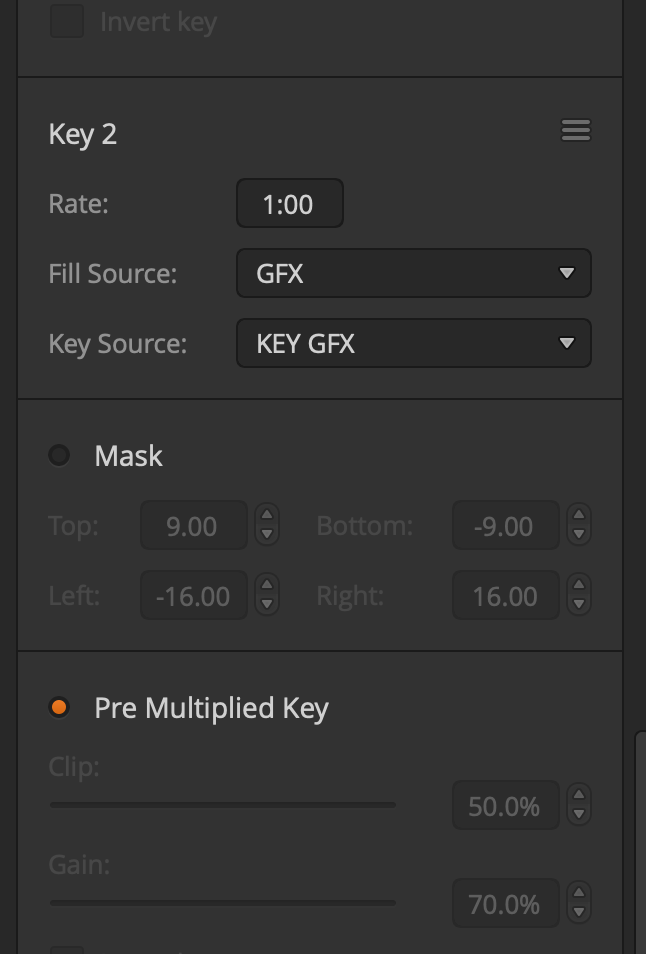Decrease the mask Left value
646x954 pixels.
[x=267, y=605]
